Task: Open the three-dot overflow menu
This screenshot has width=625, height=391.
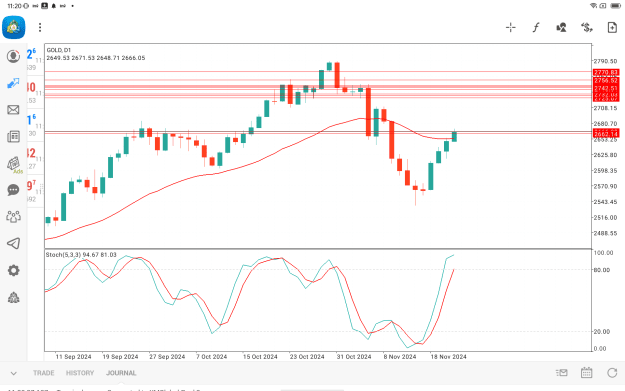Action: pos(40,27)
